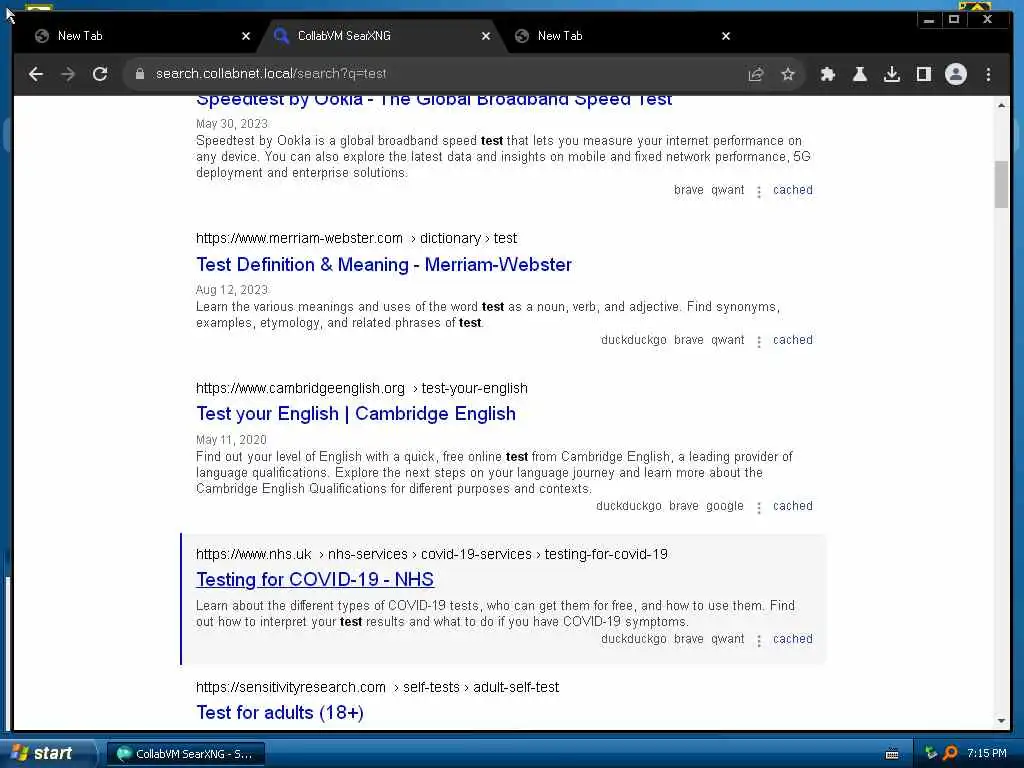Open the profile avatar icon
This screenshot has height=768, width=1024.
(955, 74)
